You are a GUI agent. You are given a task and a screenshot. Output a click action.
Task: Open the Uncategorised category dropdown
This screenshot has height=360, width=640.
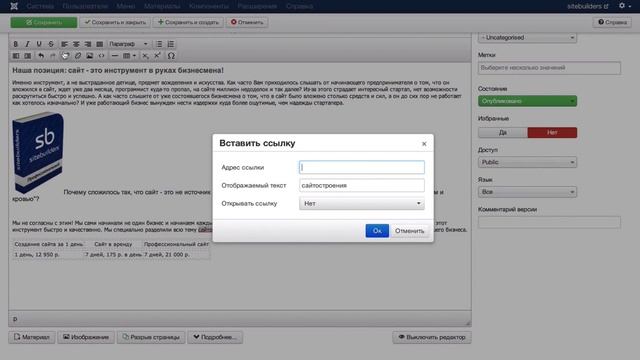(x=527, y=38)
